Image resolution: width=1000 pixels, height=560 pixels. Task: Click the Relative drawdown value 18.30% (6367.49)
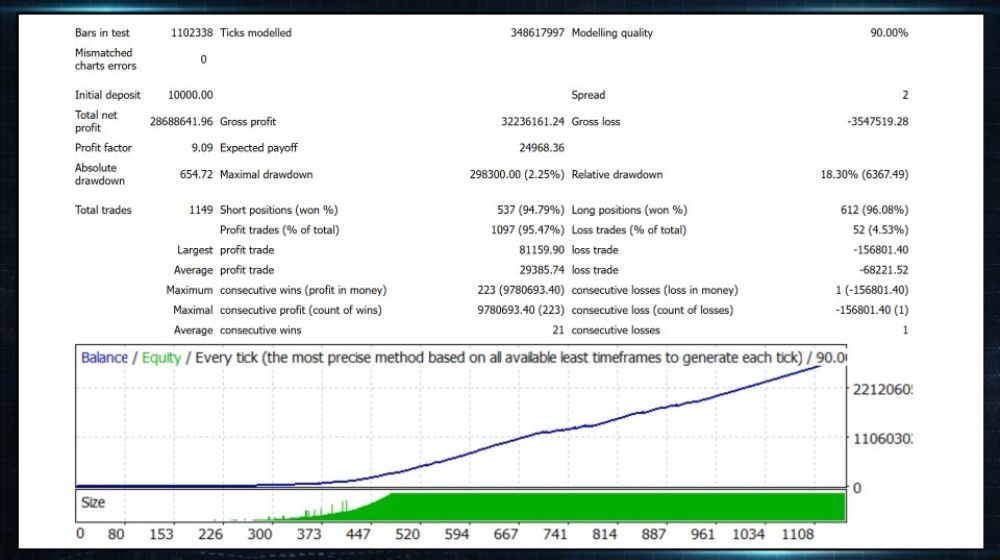pyautogui.click(x=864, y=174)
